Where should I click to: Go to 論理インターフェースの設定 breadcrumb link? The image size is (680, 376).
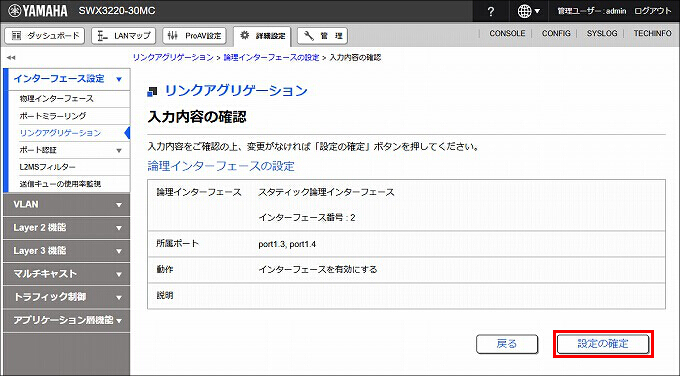click(x=271, y=57)
